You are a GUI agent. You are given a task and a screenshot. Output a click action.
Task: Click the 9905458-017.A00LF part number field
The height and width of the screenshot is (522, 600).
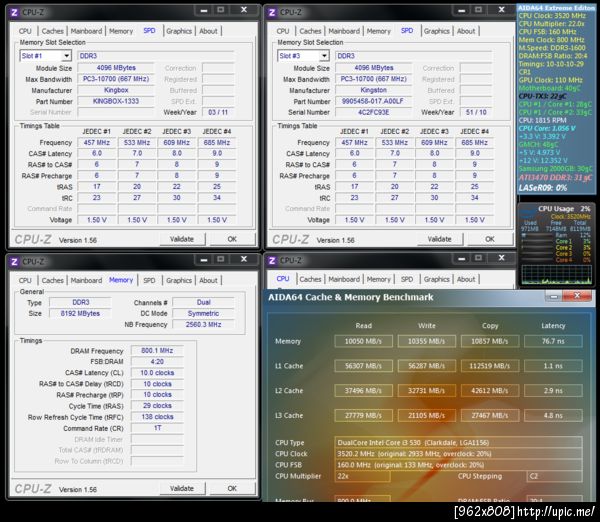(x=373, y=101)
